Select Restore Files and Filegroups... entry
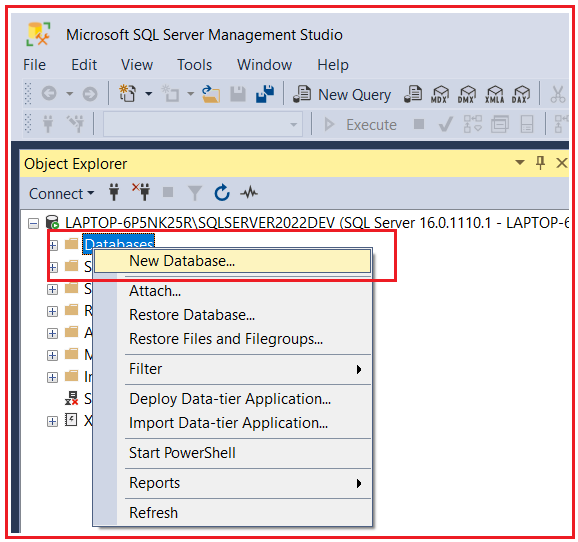This screenshot has height=542, width=578. (x=233, y=339)
